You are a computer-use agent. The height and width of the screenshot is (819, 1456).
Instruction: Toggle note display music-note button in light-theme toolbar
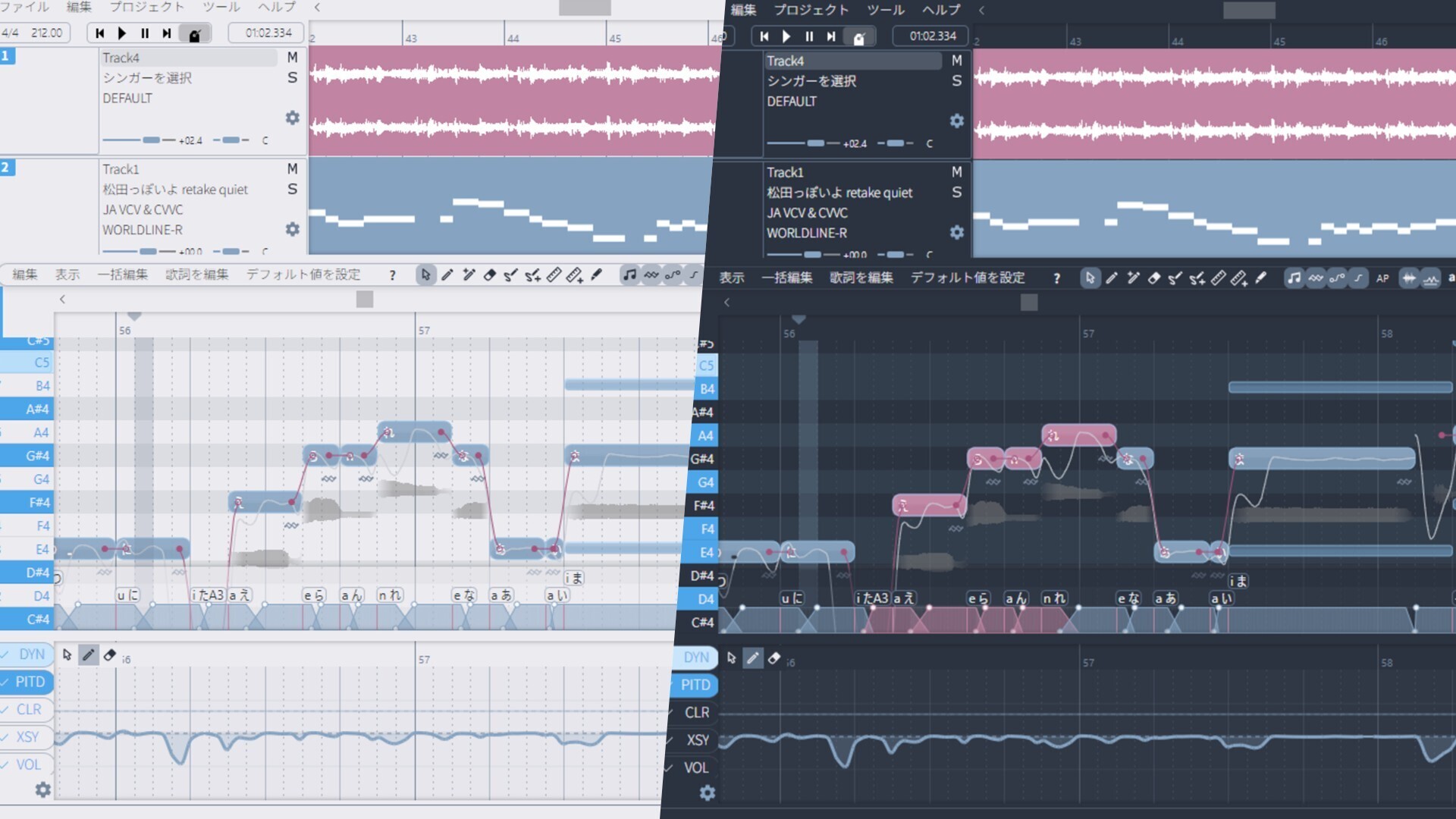[629, 275]
